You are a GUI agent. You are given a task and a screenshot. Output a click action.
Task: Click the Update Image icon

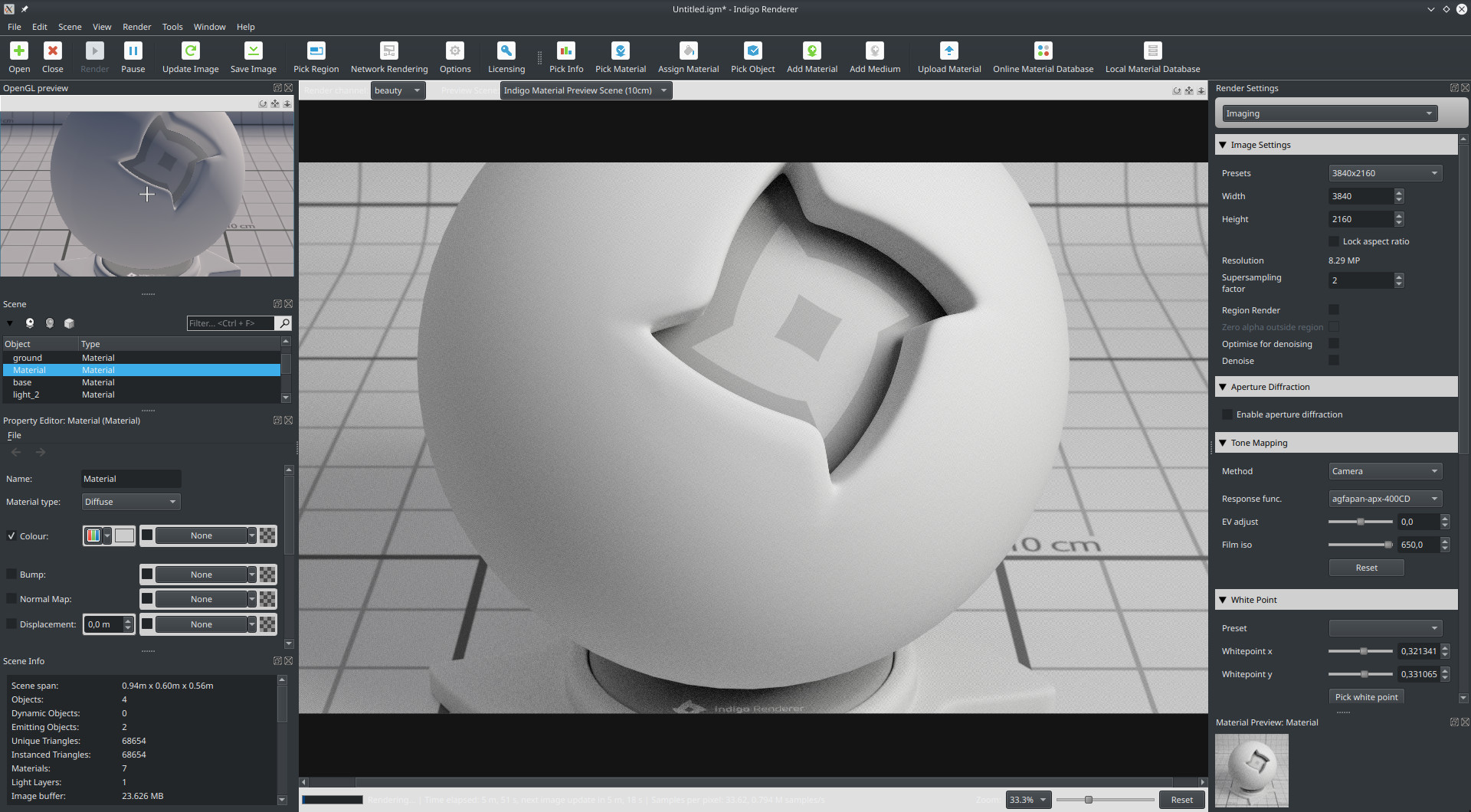click(191, 51)
